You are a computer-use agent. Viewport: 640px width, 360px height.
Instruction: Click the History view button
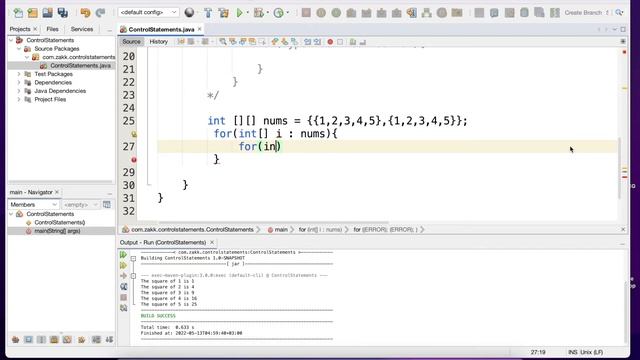click(x=158, y=42)
